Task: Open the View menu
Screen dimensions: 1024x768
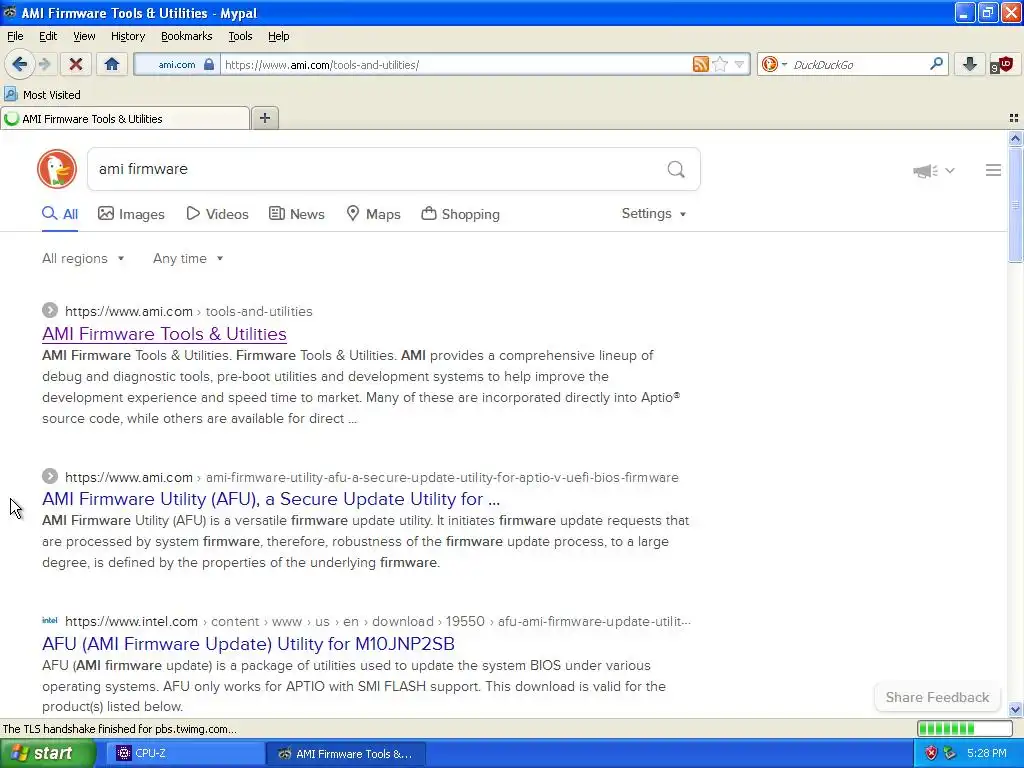Action: pyautogui.click(x=84, y=36)
